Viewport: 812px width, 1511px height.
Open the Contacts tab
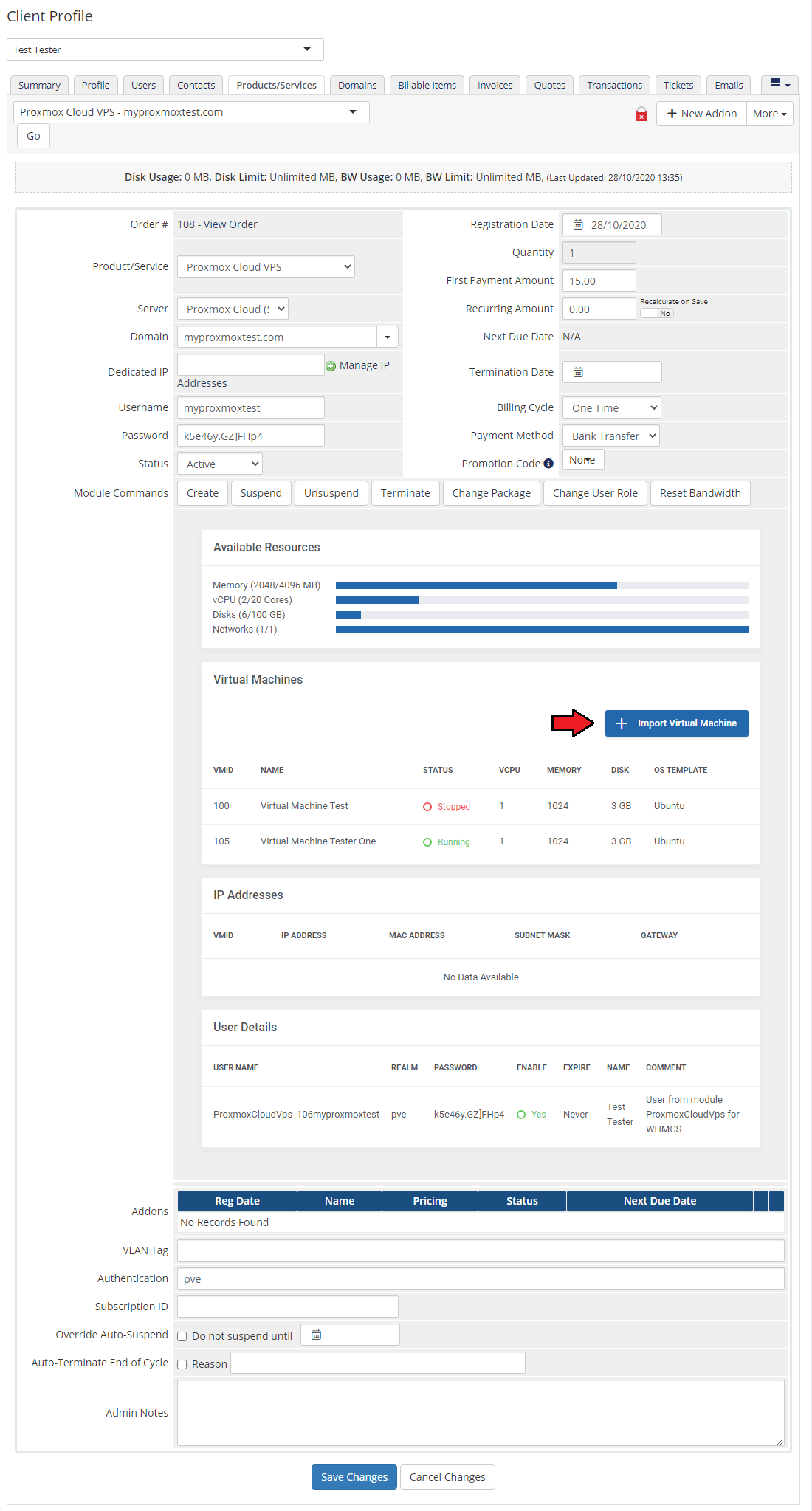point(196,85)
